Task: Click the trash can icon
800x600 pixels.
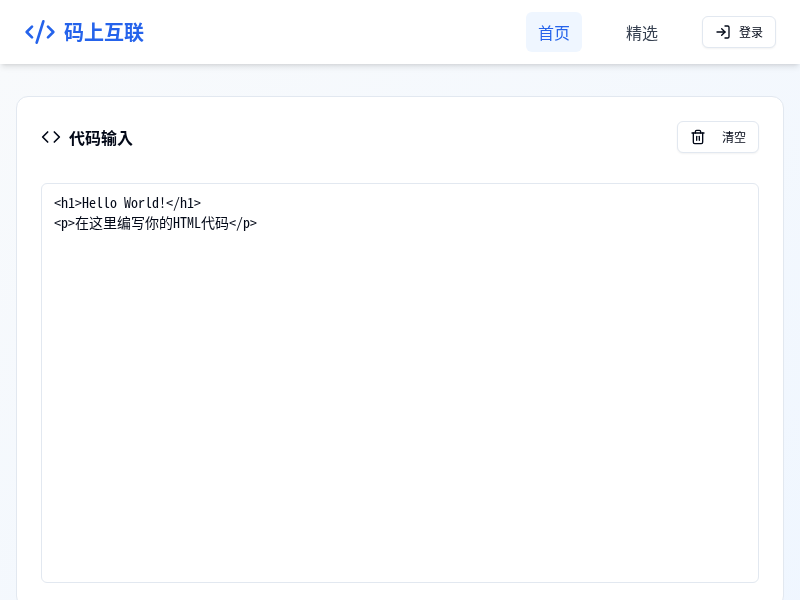Action: point(697,137)
